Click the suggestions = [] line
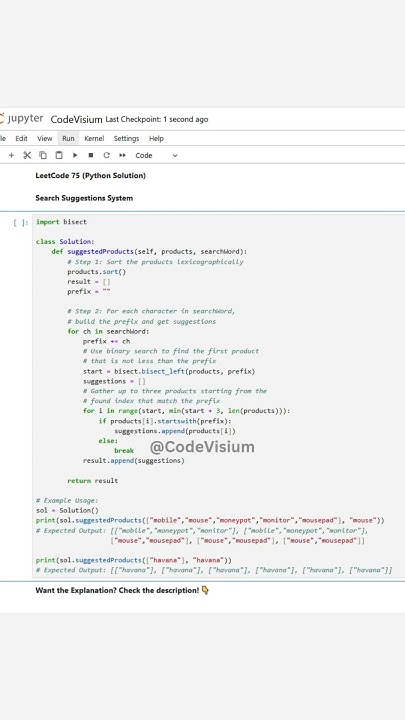The height and width of the screenshot is (720, 405). pos(114,381)
